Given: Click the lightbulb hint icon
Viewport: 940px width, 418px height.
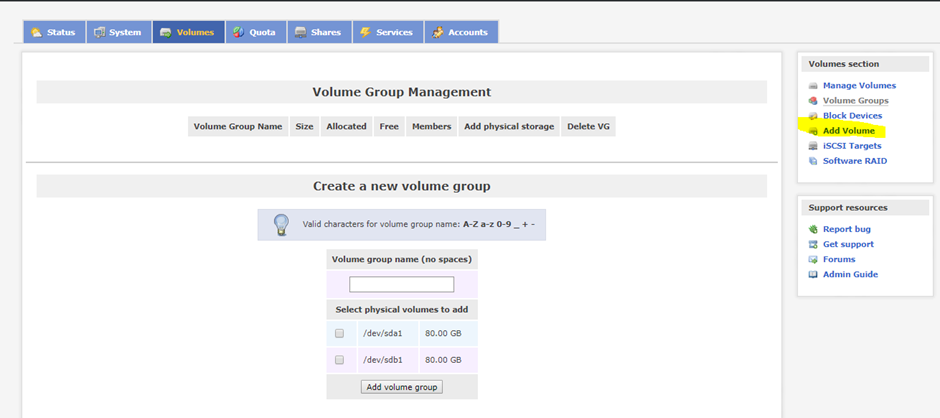Looking at the screenshot, I should tap(281, 225).
